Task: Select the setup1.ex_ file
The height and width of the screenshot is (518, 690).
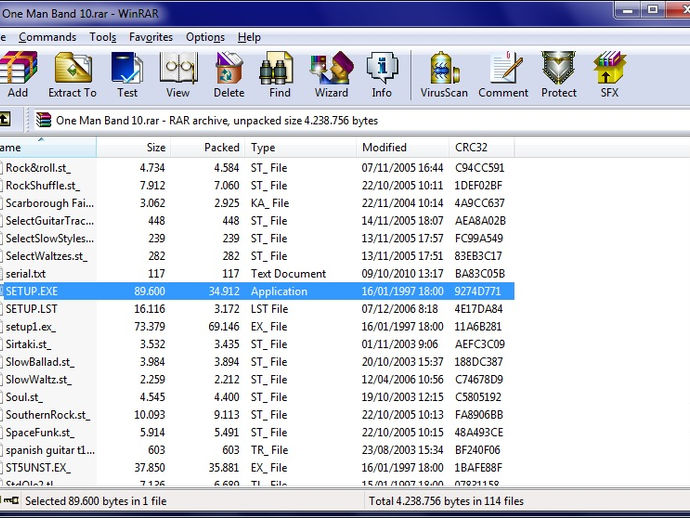Action: (x=31, y=327)
